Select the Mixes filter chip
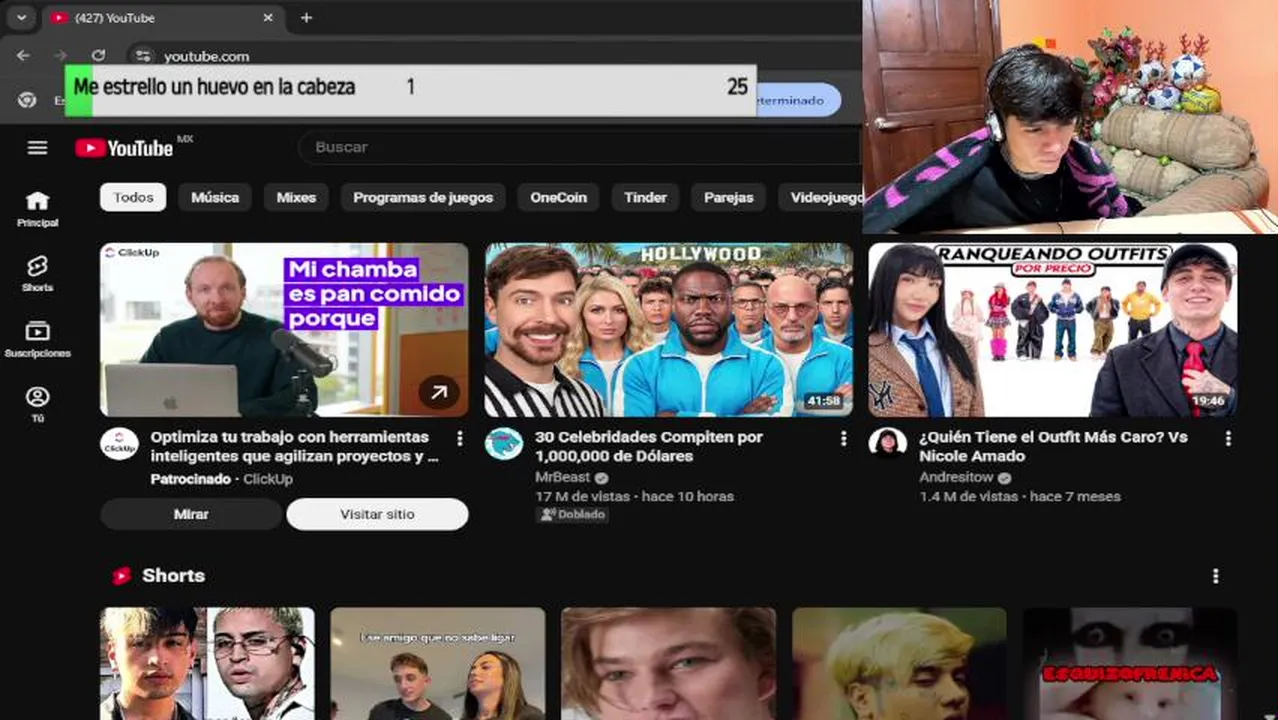This screenshot has height=720, width=1278. coord(296,197)
